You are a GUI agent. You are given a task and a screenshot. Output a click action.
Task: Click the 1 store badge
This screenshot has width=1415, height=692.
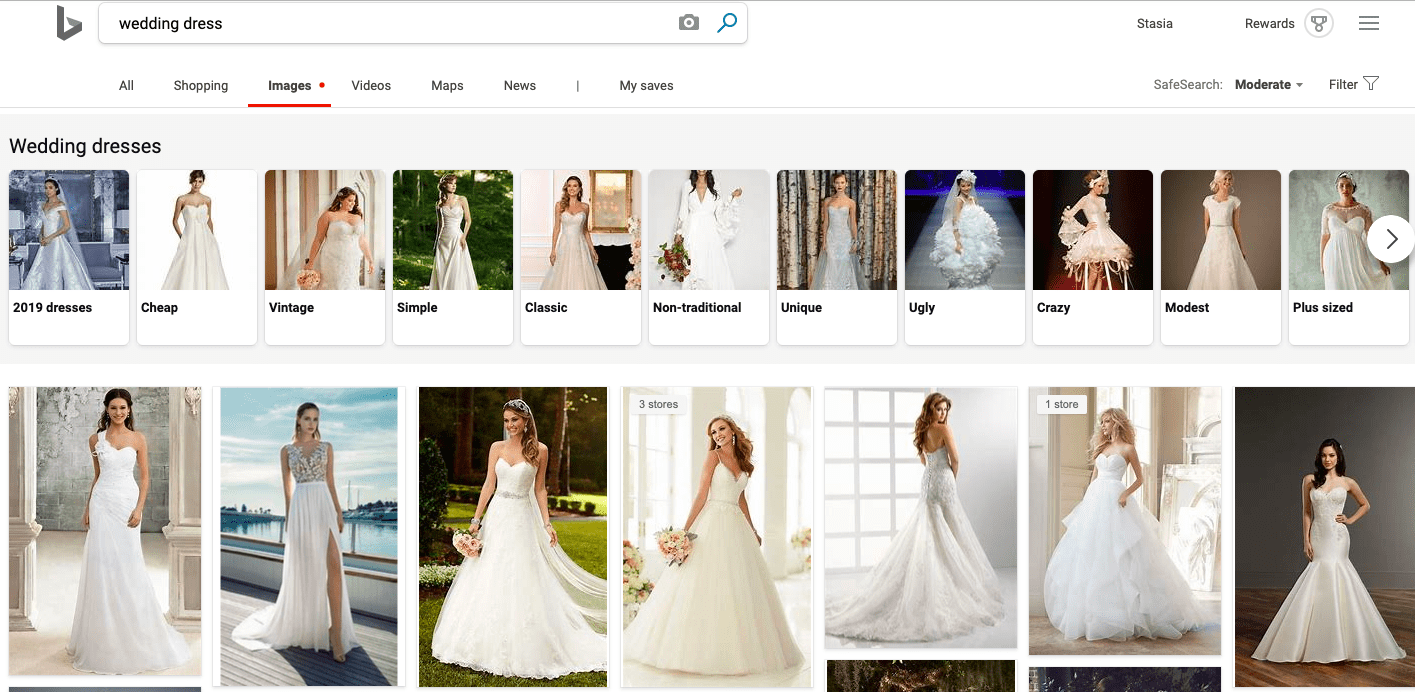[1062, 404]
